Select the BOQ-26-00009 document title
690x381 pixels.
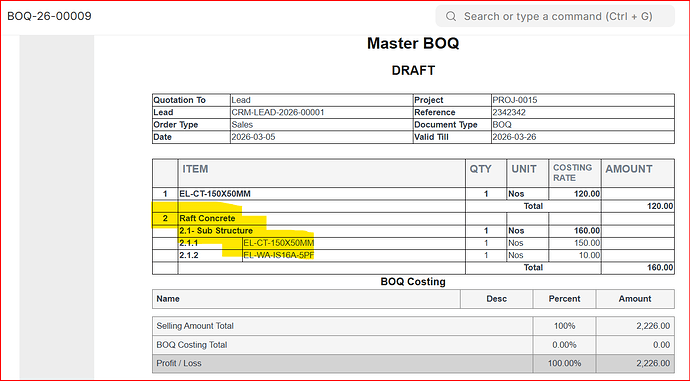(49, 16)
